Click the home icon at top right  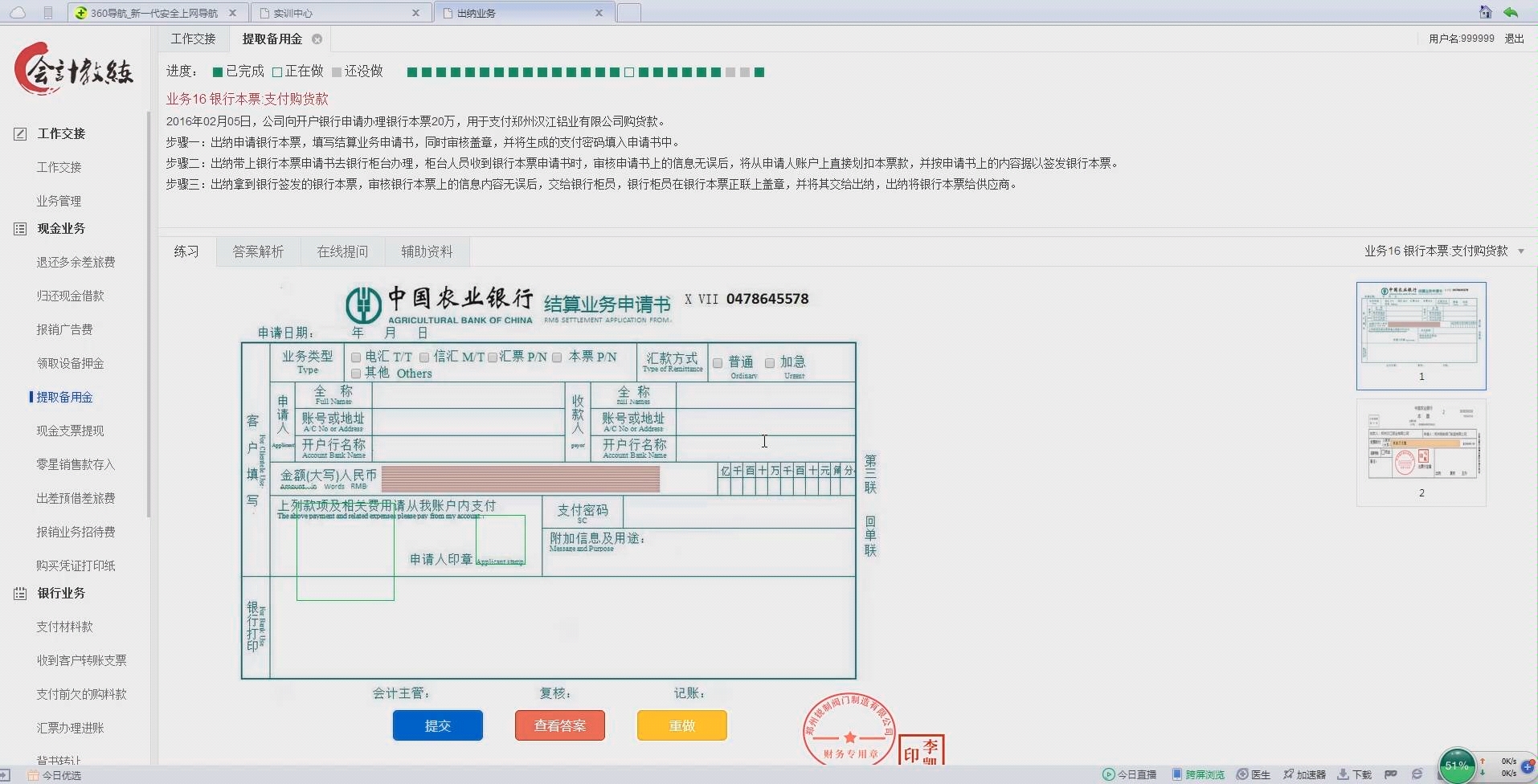1485,12
